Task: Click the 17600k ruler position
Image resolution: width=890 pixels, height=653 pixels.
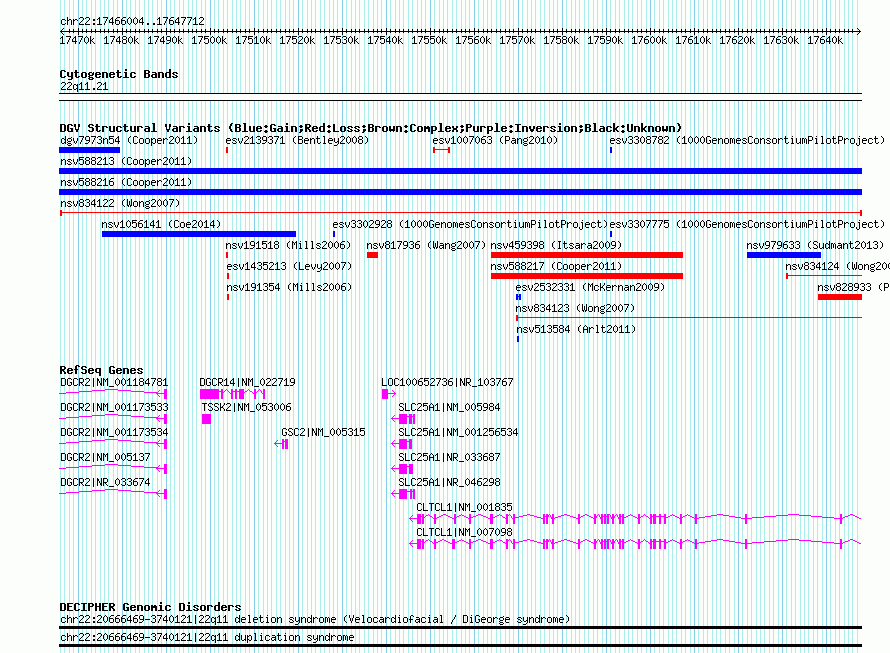Action: (x=649, y=40)
